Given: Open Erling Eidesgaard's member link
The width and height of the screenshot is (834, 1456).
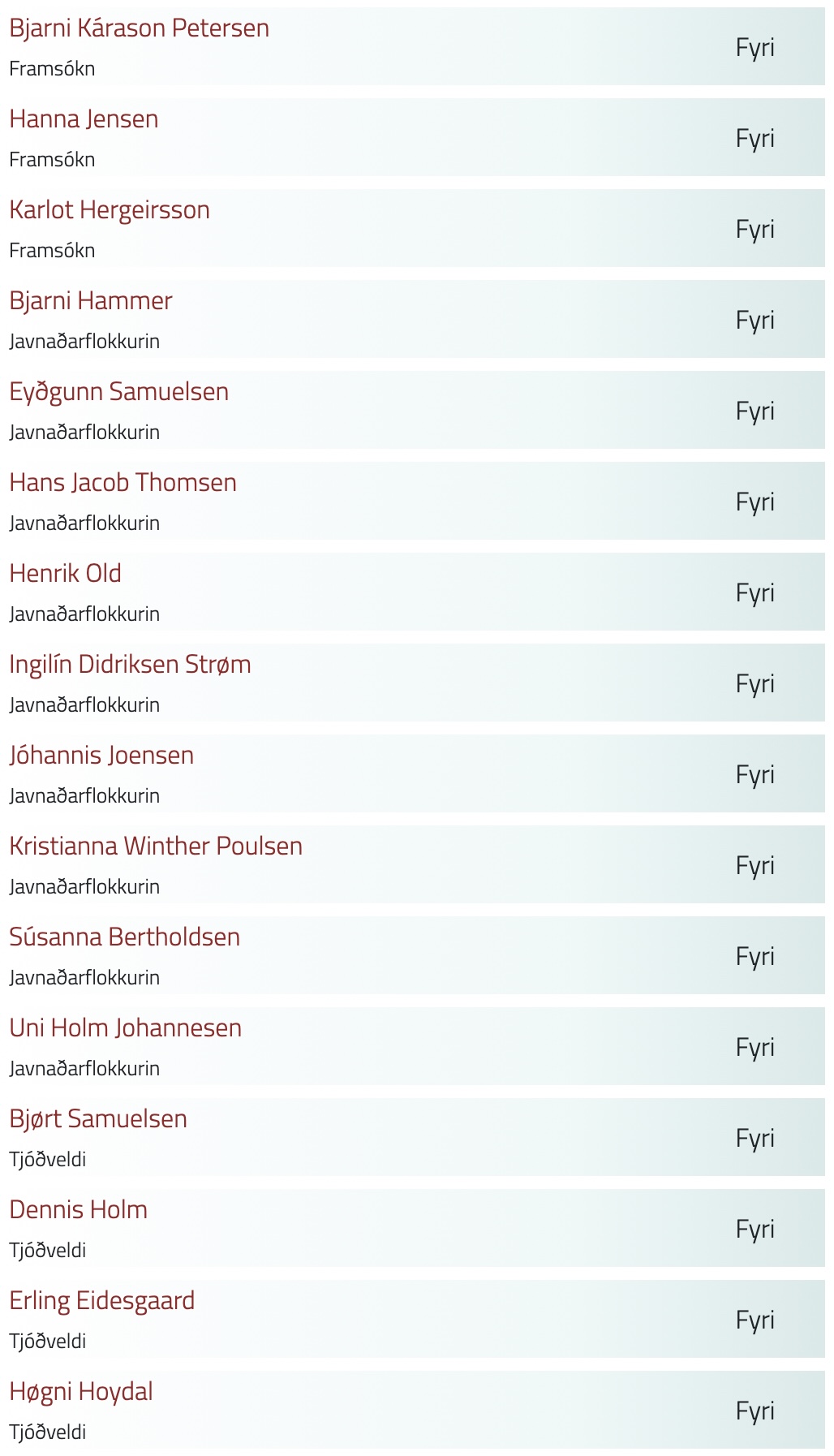Looking at the screenshot, I should click(x=101, y=1301).
